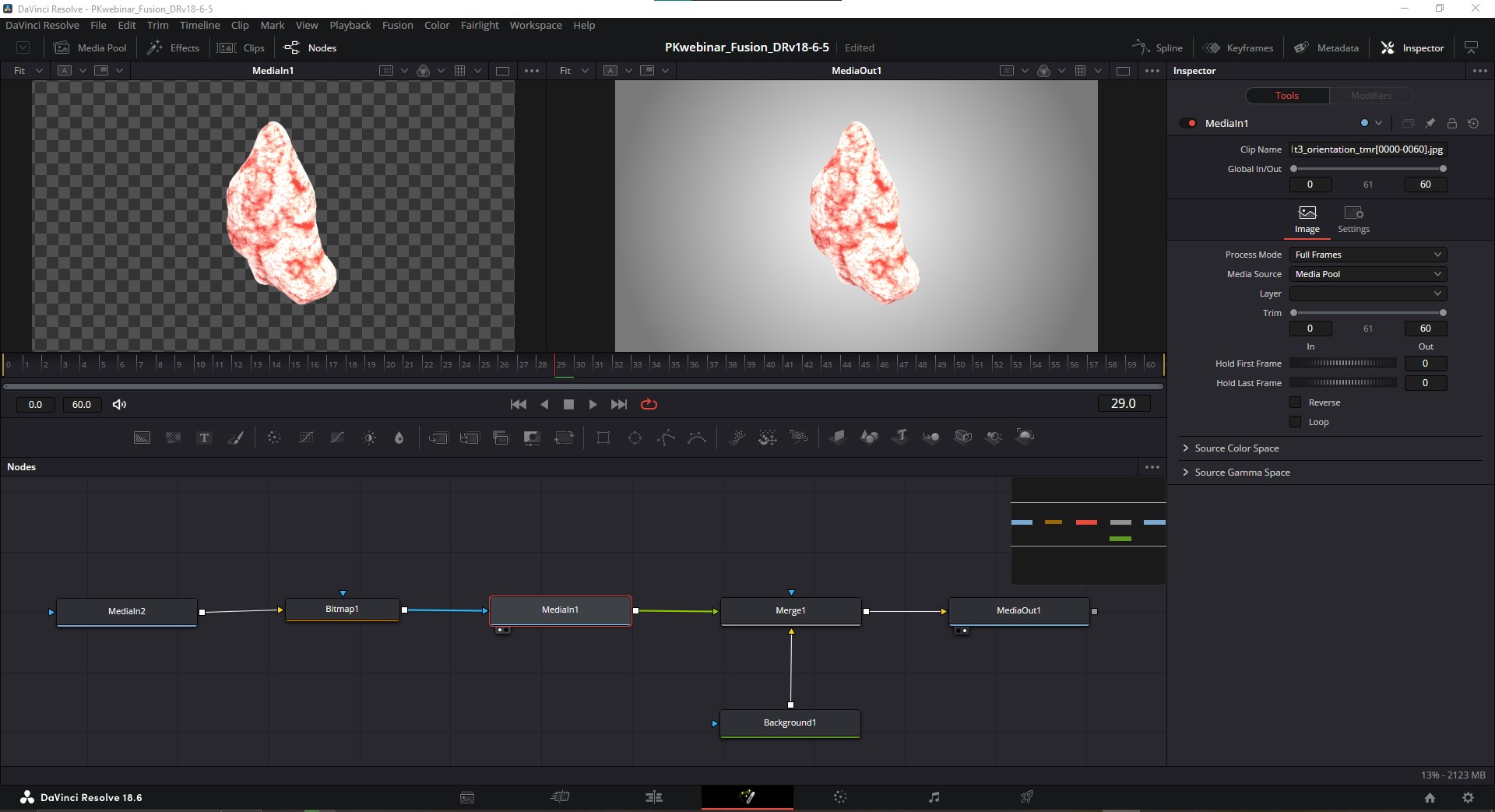Play the composition forward
This screenshot has width=1495, height=812.
click(x=593, y=404)
